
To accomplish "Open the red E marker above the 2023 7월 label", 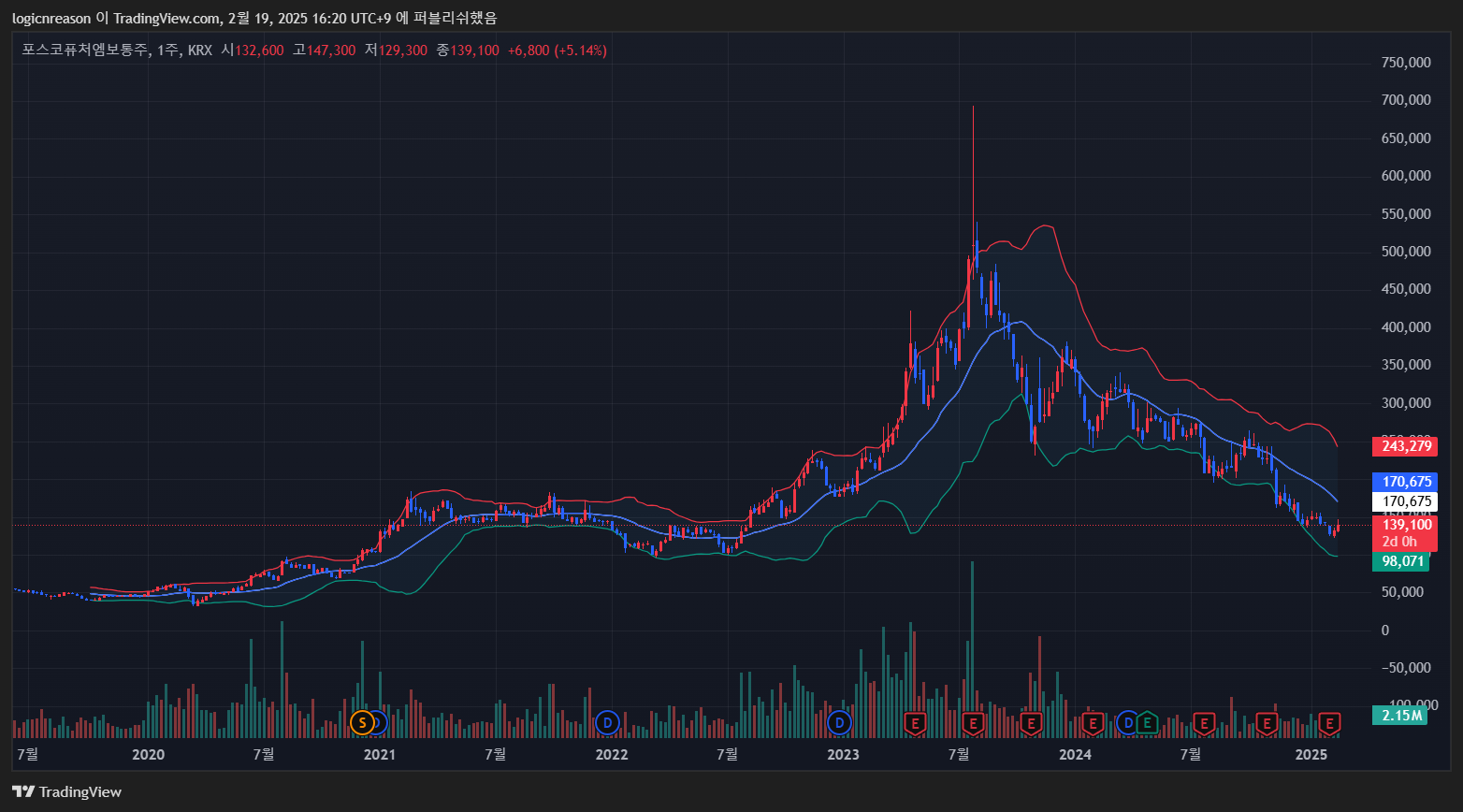I will (x=974, y=722).
